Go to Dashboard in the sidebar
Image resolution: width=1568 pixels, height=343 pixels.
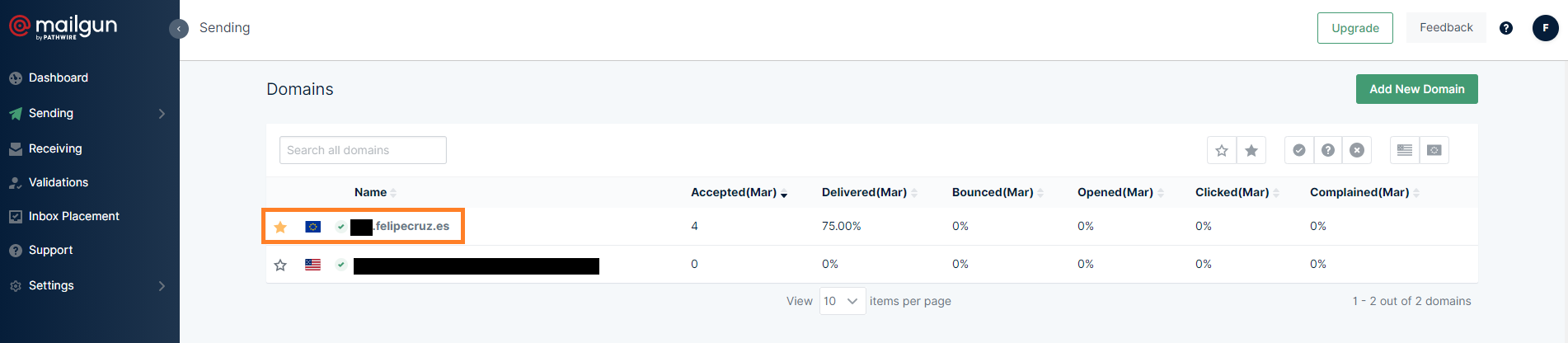(58, 78)
